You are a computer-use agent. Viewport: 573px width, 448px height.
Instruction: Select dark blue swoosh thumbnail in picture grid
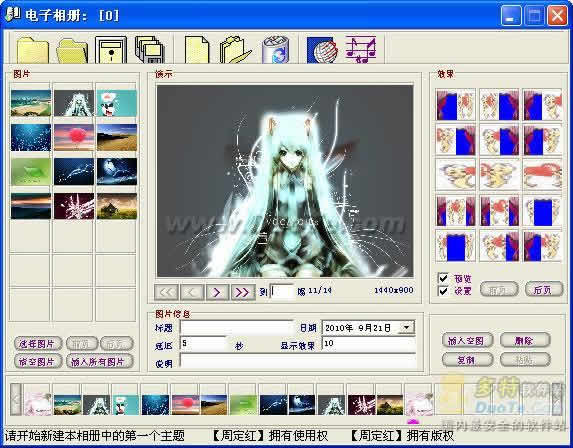tap(74, 171)
